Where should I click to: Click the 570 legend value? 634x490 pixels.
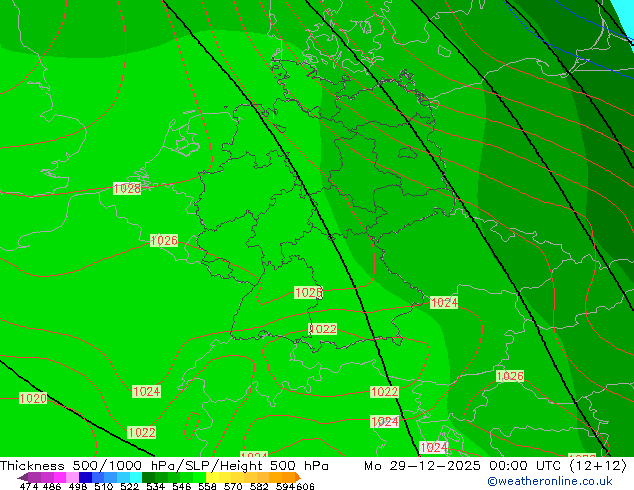[x=233, y=486]
